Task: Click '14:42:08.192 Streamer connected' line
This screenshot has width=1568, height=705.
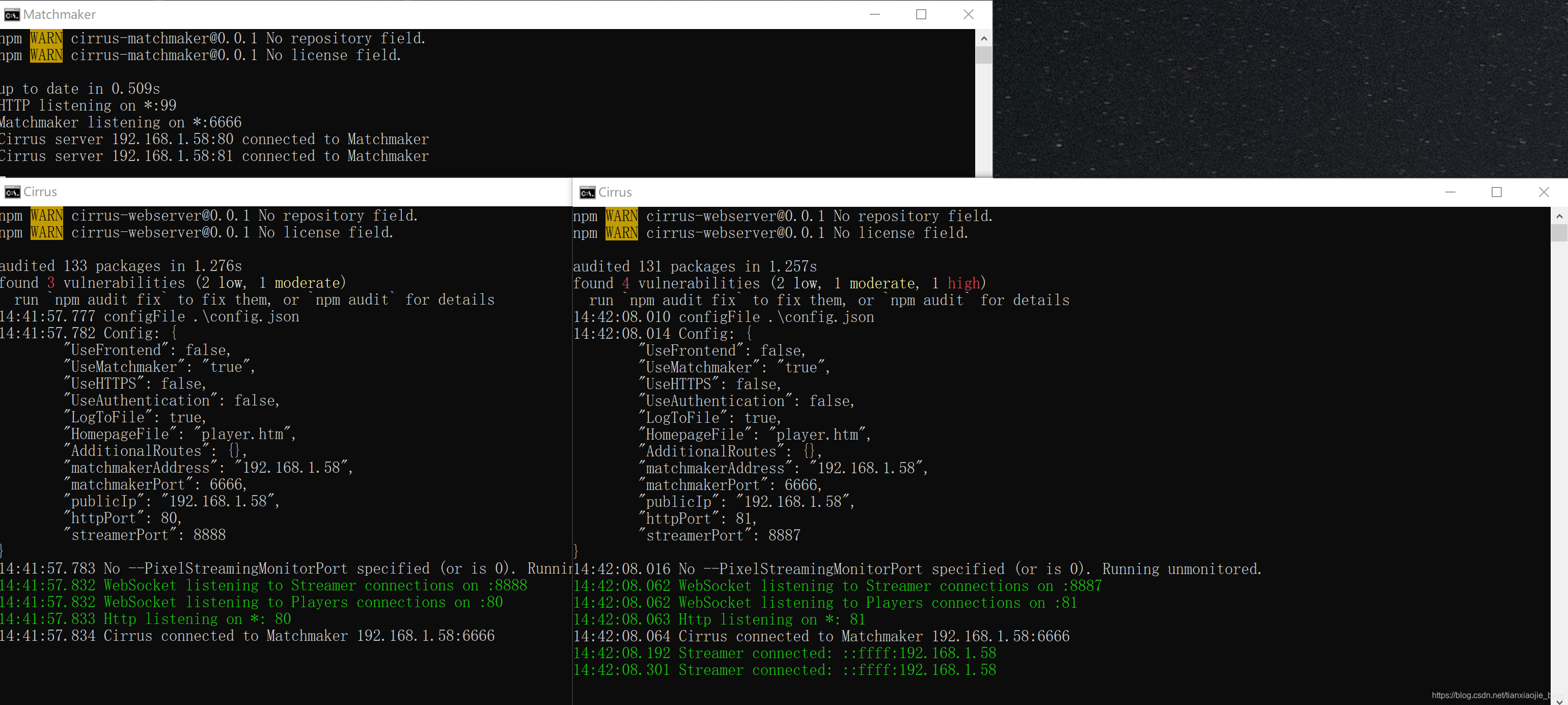Action: tap(785, 654)
